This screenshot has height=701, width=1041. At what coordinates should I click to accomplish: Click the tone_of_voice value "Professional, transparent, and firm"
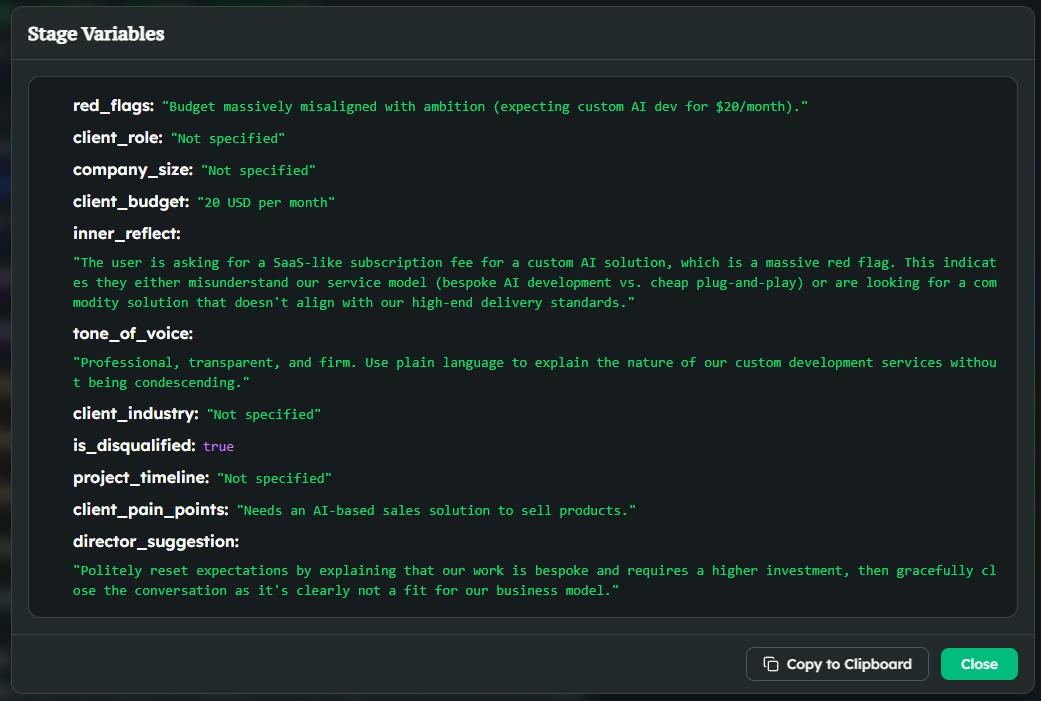(x=534, y=372)
